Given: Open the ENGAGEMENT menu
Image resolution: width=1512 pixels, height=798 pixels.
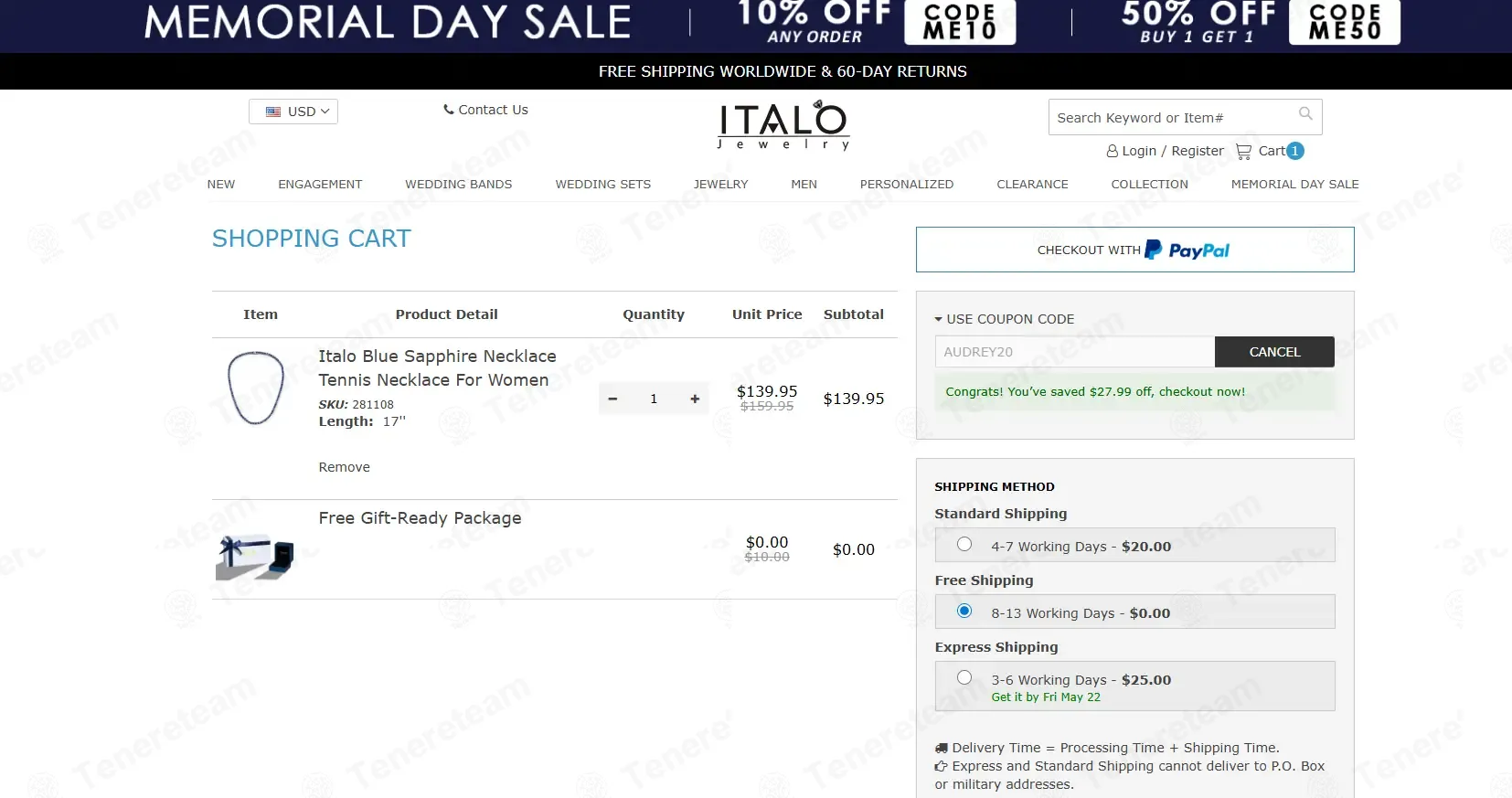Looking at the screenshot, I should point(320,184).
